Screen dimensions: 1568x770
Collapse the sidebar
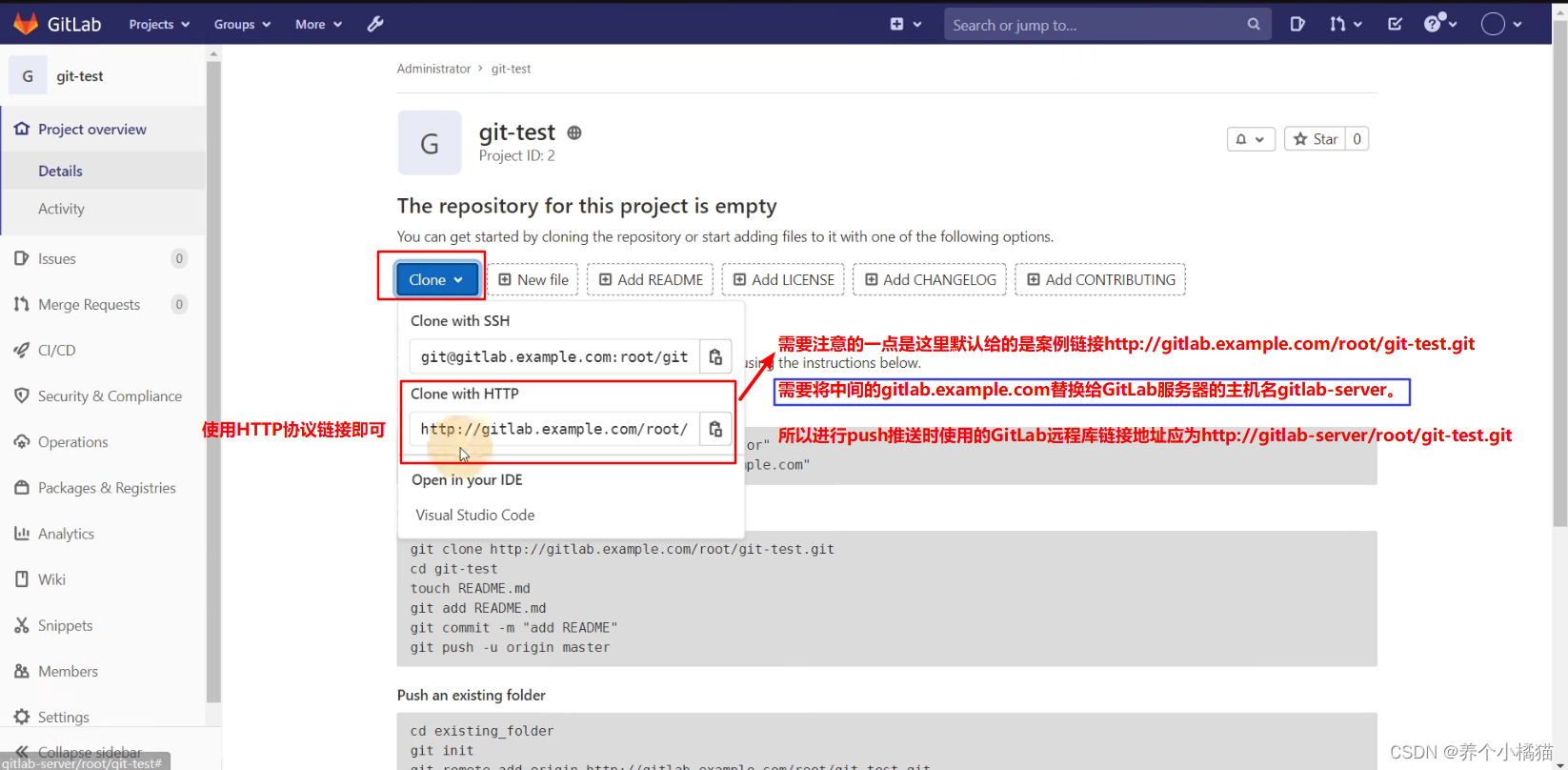click(x=90, y=752)
